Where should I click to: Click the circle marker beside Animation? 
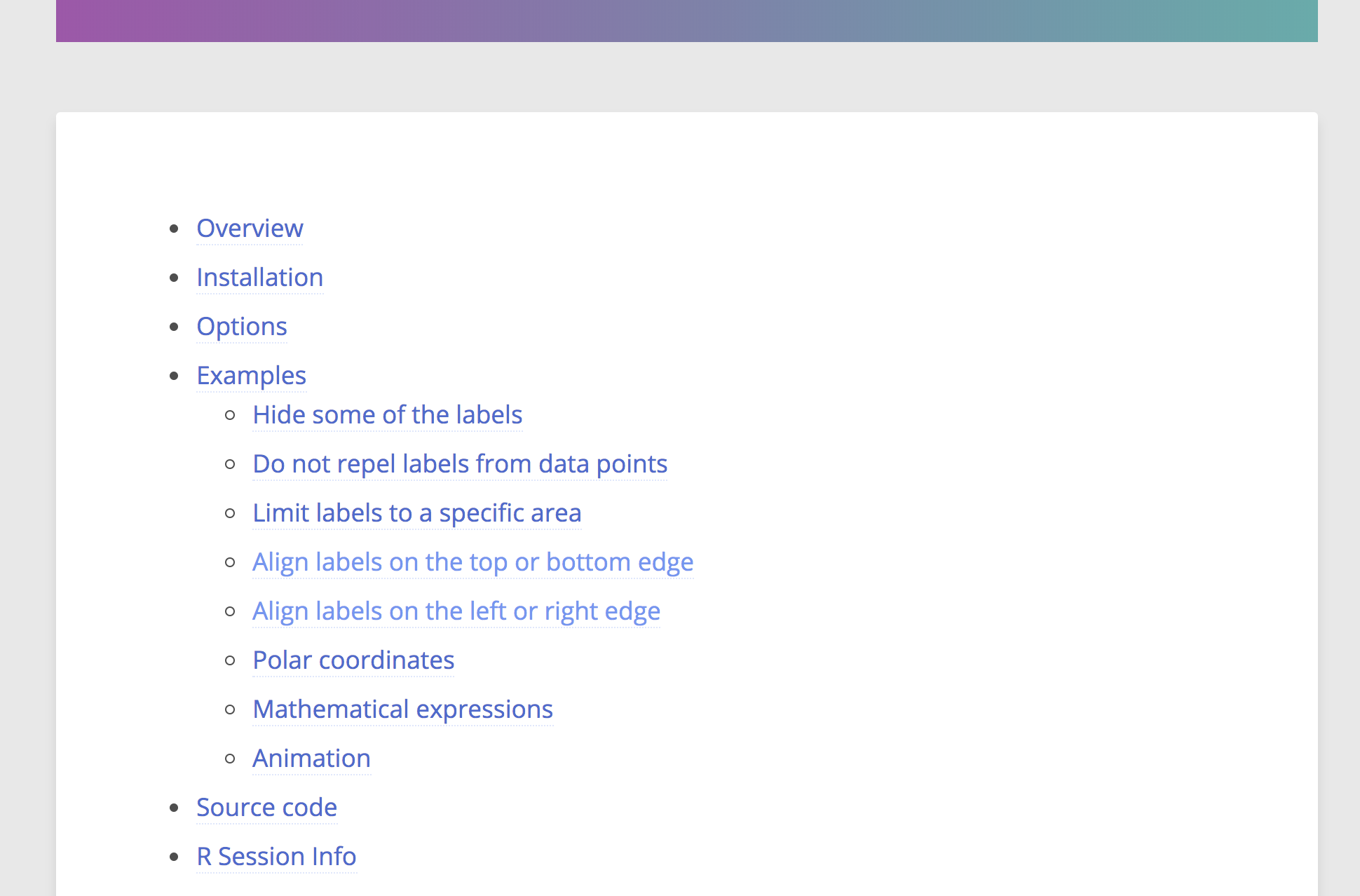pos(230,759)
